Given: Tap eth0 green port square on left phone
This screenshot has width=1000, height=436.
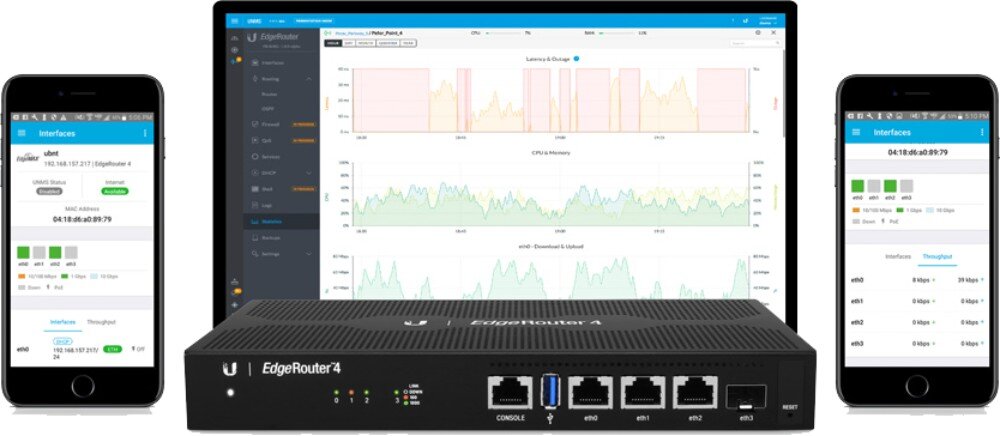Looking at the screenshot, I should pyautogui.click(x=24, y=252).
